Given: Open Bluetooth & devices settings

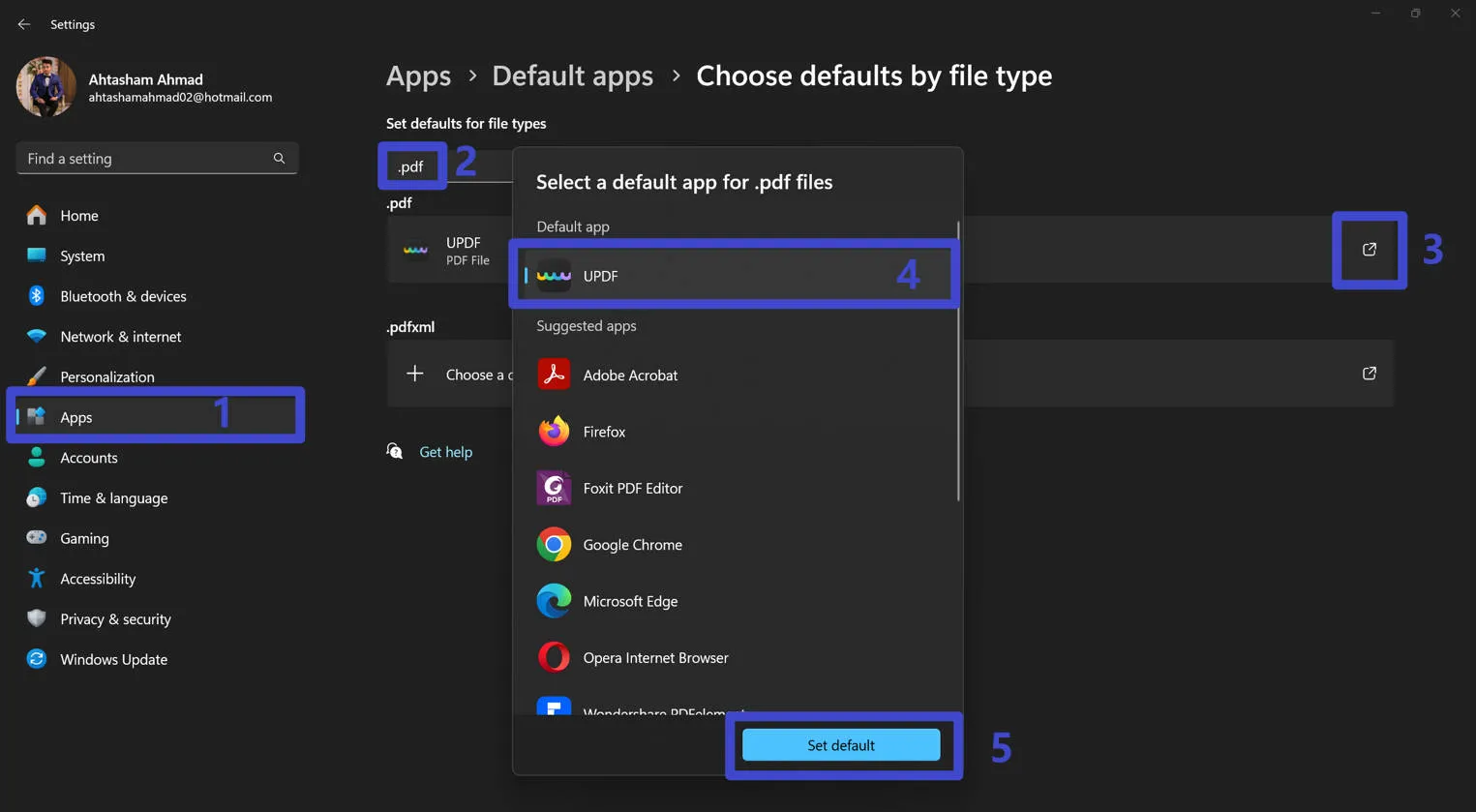Looking at the screenshot, I should (x=126, y=296).
